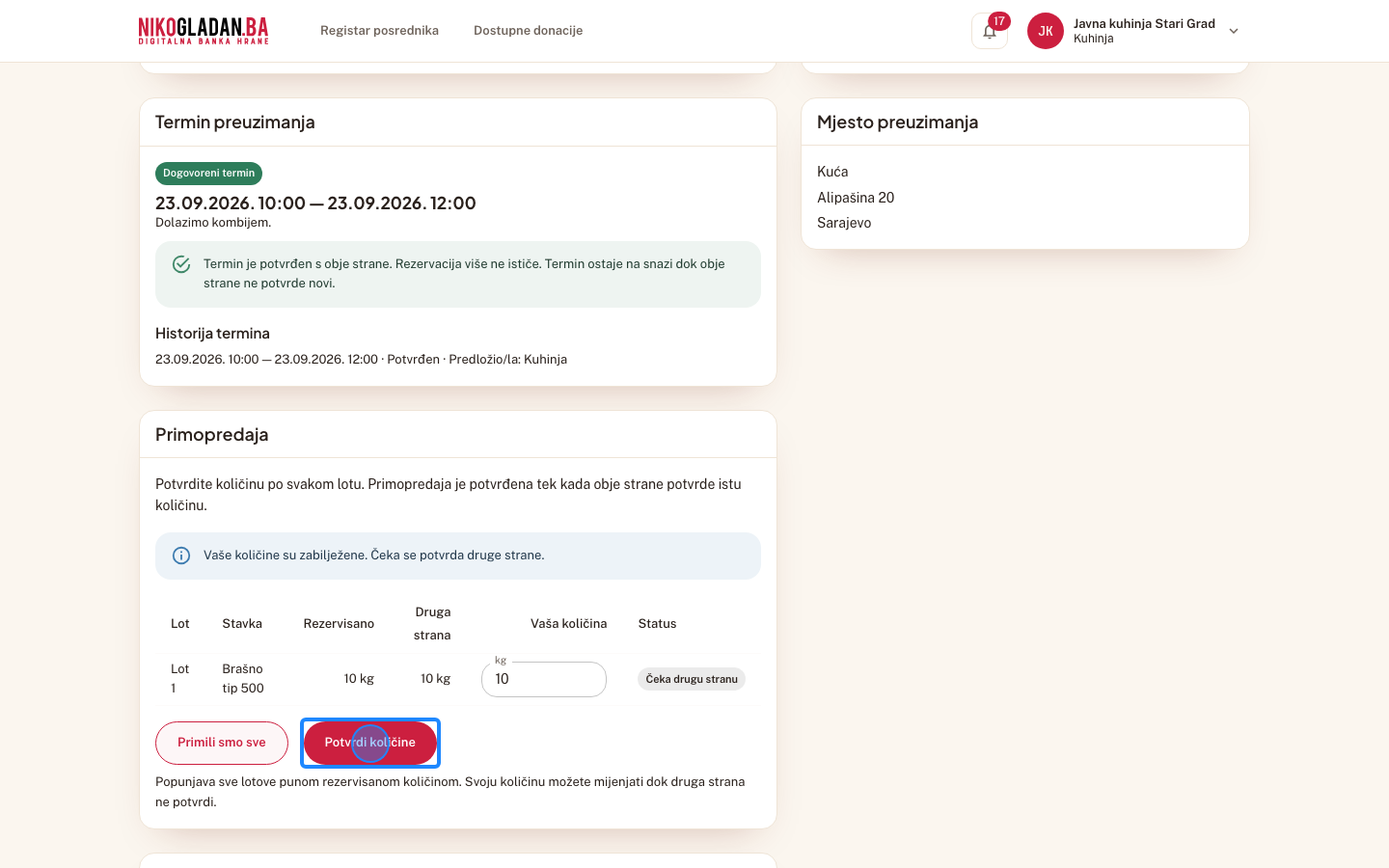Click the Brašno tip 500 item cell
The width and height of the screenshot is (1389, 868).
[243, 679]
